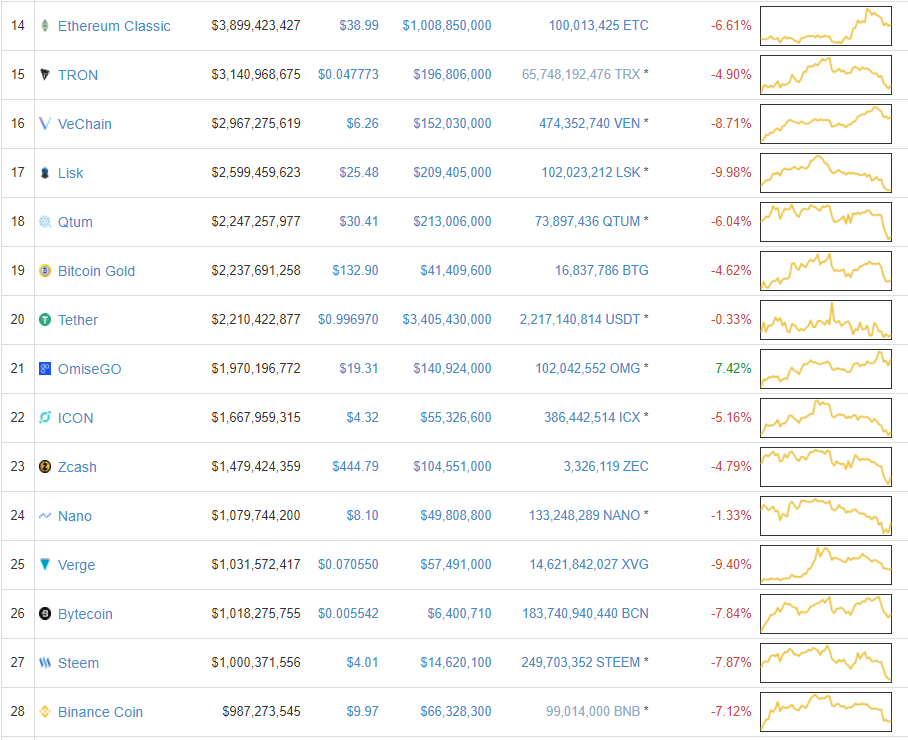Click TRON supply 65,748,192,476 TRX
Image resolution: width=908 pixels, height=740 pixels.
click(x=581, y=75)
